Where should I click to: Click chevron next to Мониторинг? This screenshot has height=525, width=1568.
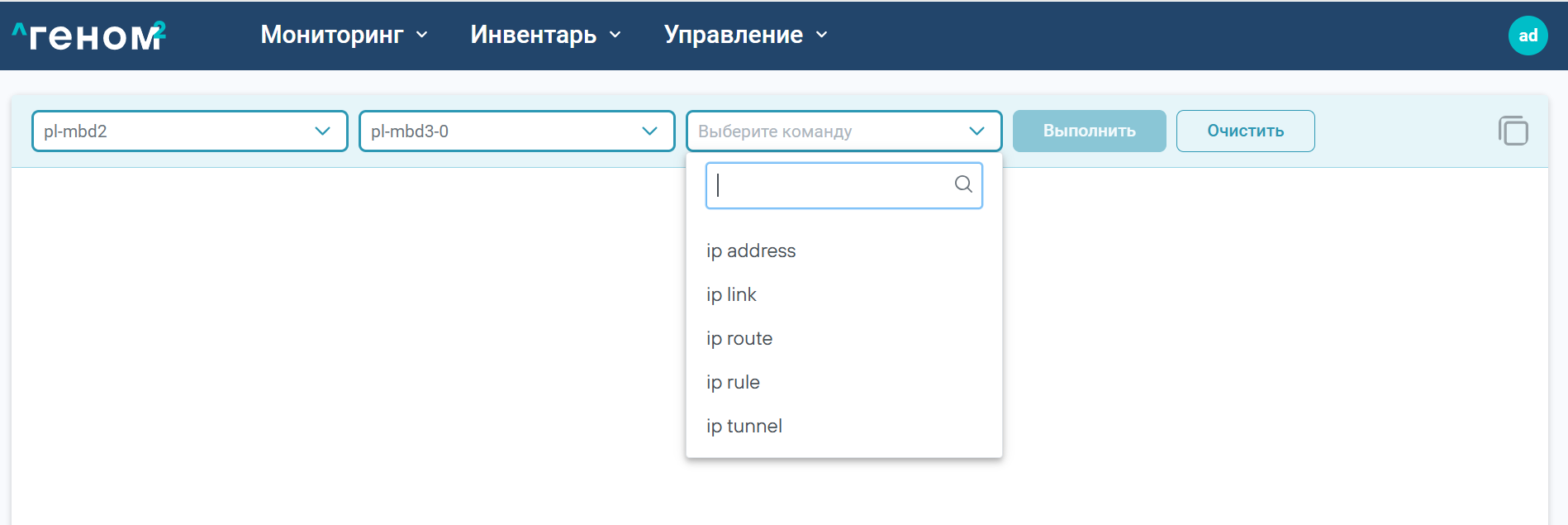click(422, 35)
